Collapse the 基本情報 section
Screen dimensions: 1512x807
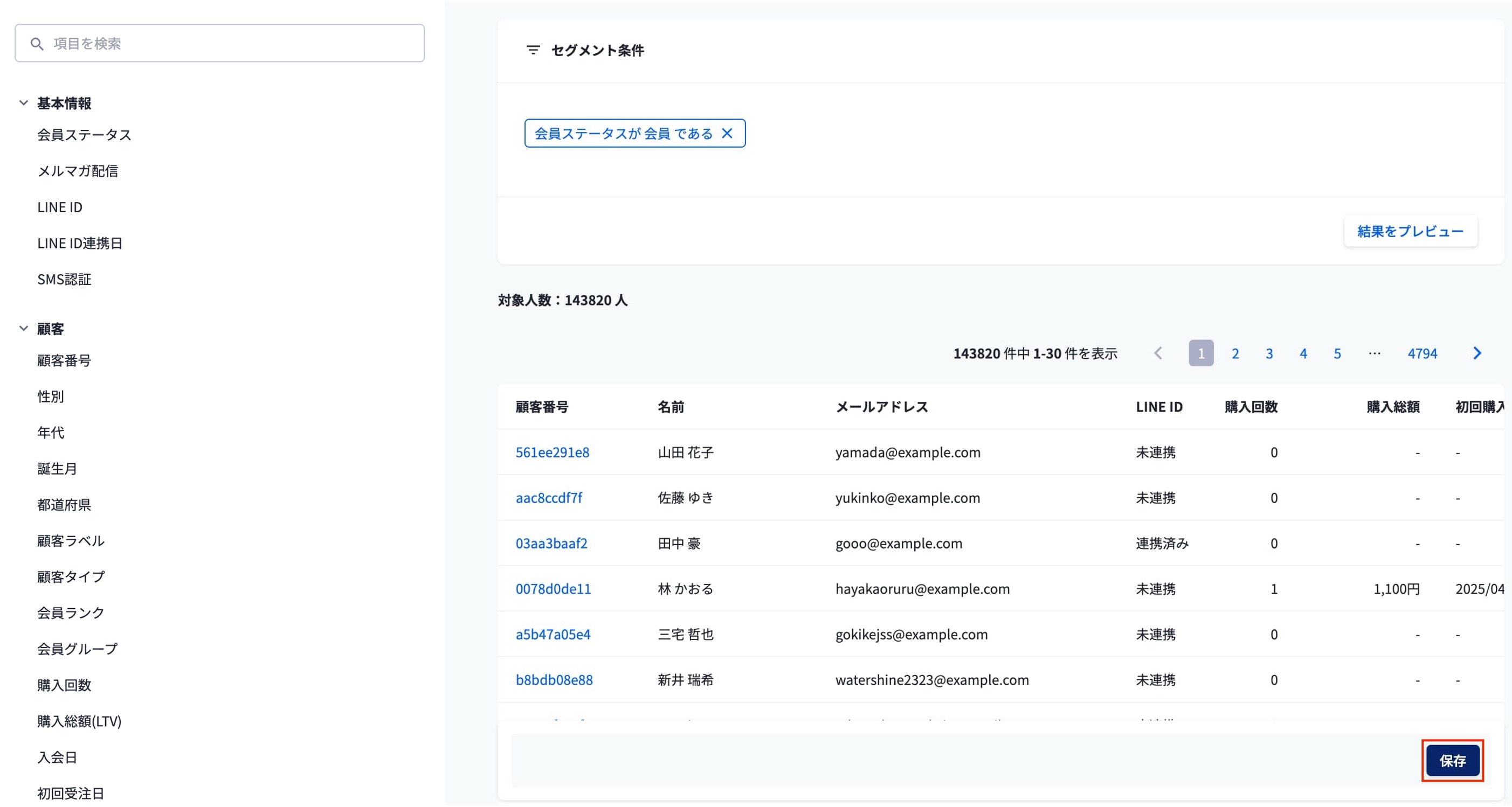click(x=24, y=103)
